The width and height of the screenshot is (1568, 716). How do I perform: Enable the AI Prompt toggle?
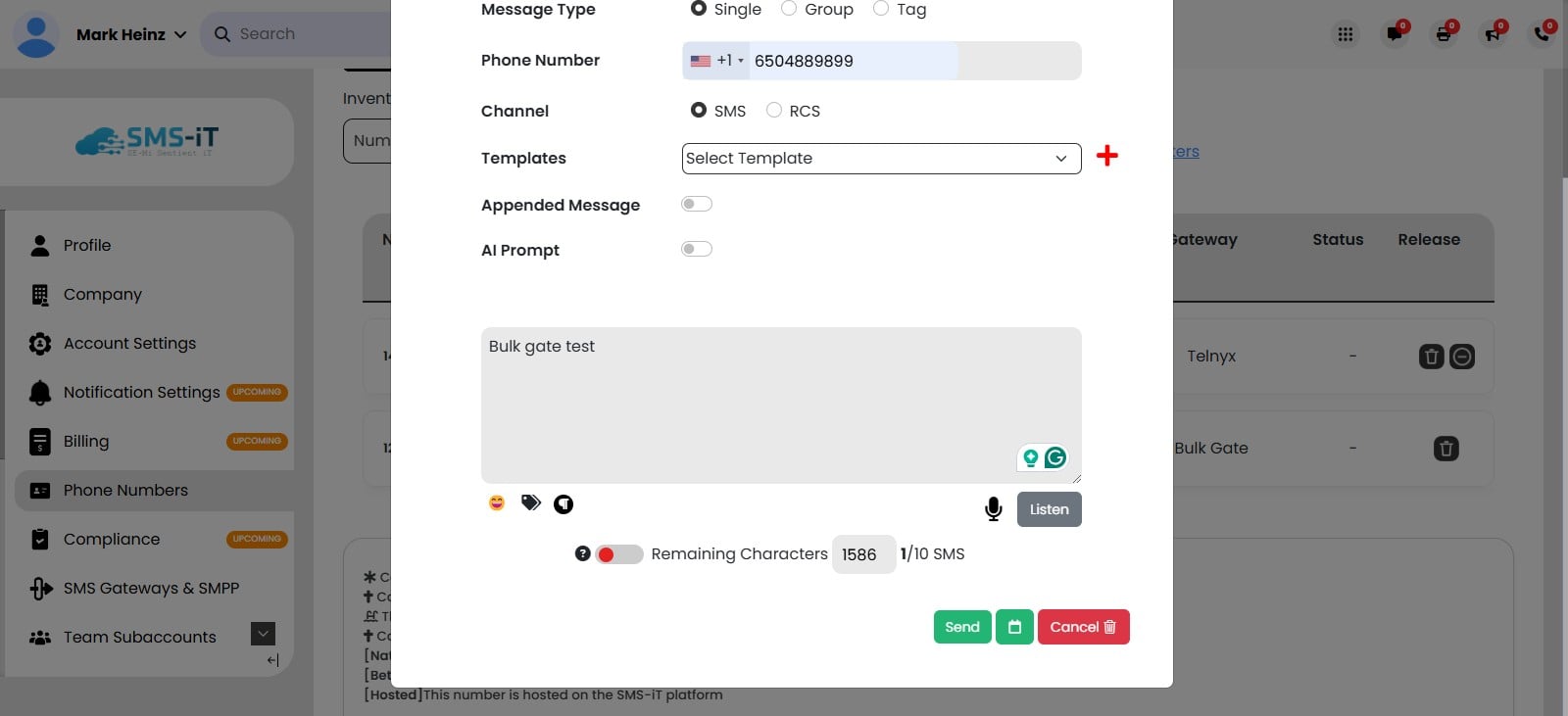[x=696, y=248]
